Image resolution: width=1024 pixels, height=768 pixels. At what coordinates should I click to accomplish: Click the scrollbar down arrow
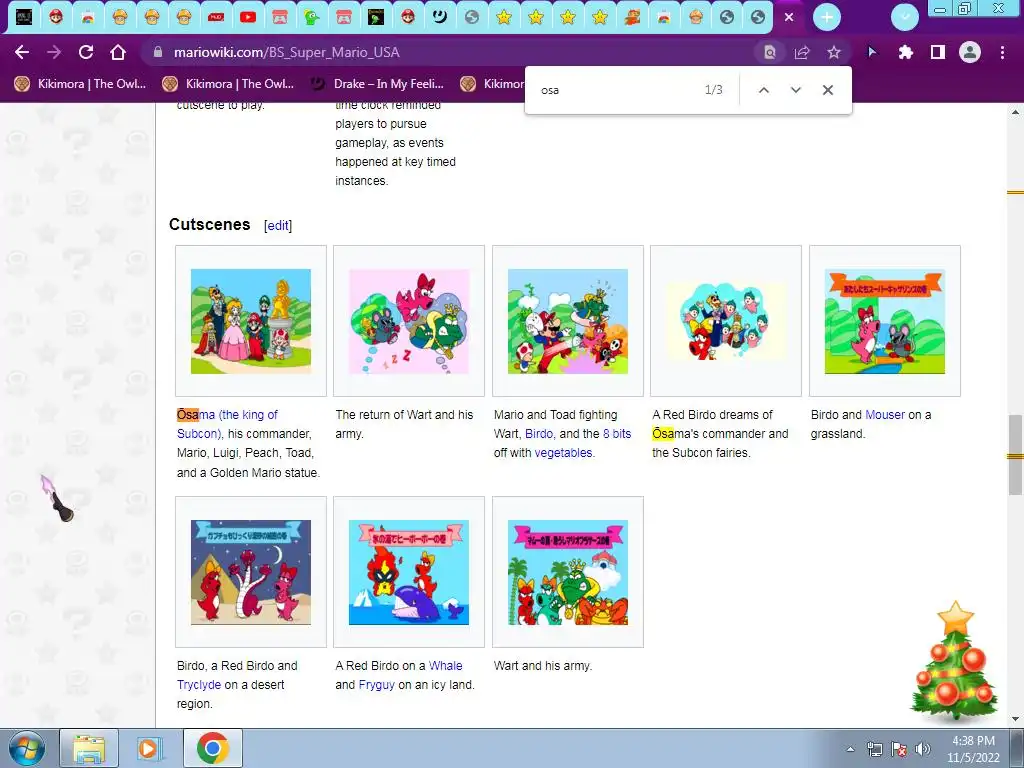(1015, 719)
